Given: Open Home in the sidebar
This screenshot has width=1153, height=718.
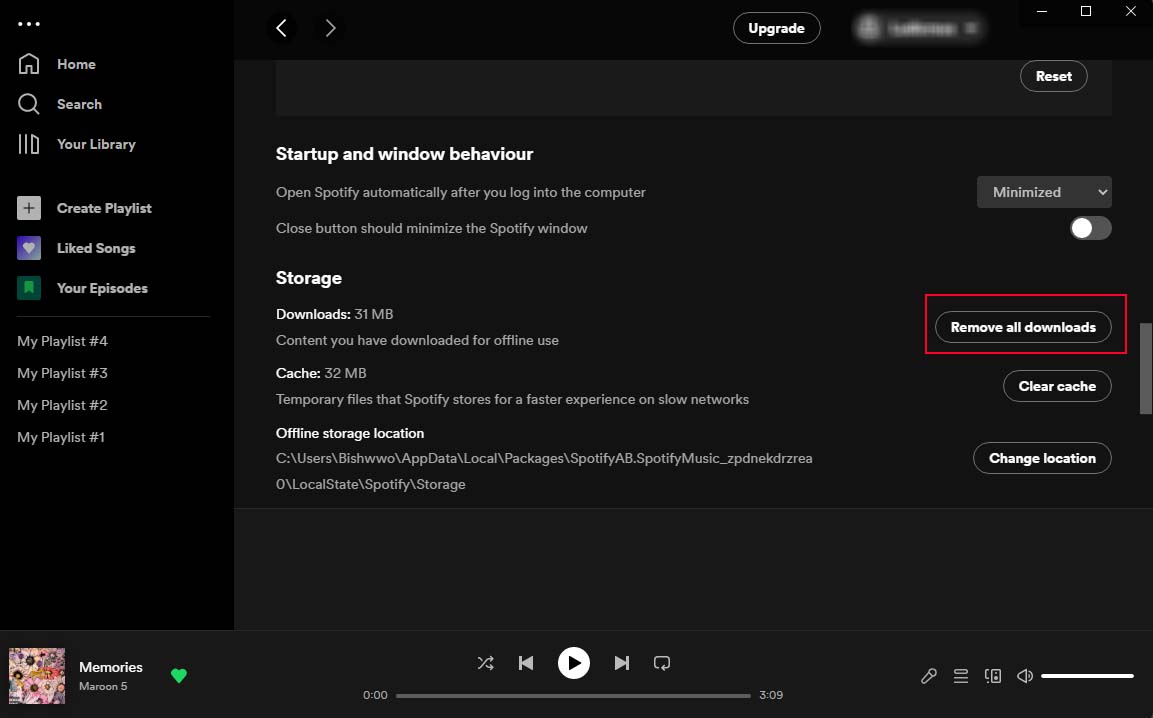Looking at the screenshot, I should pos(76,64).
